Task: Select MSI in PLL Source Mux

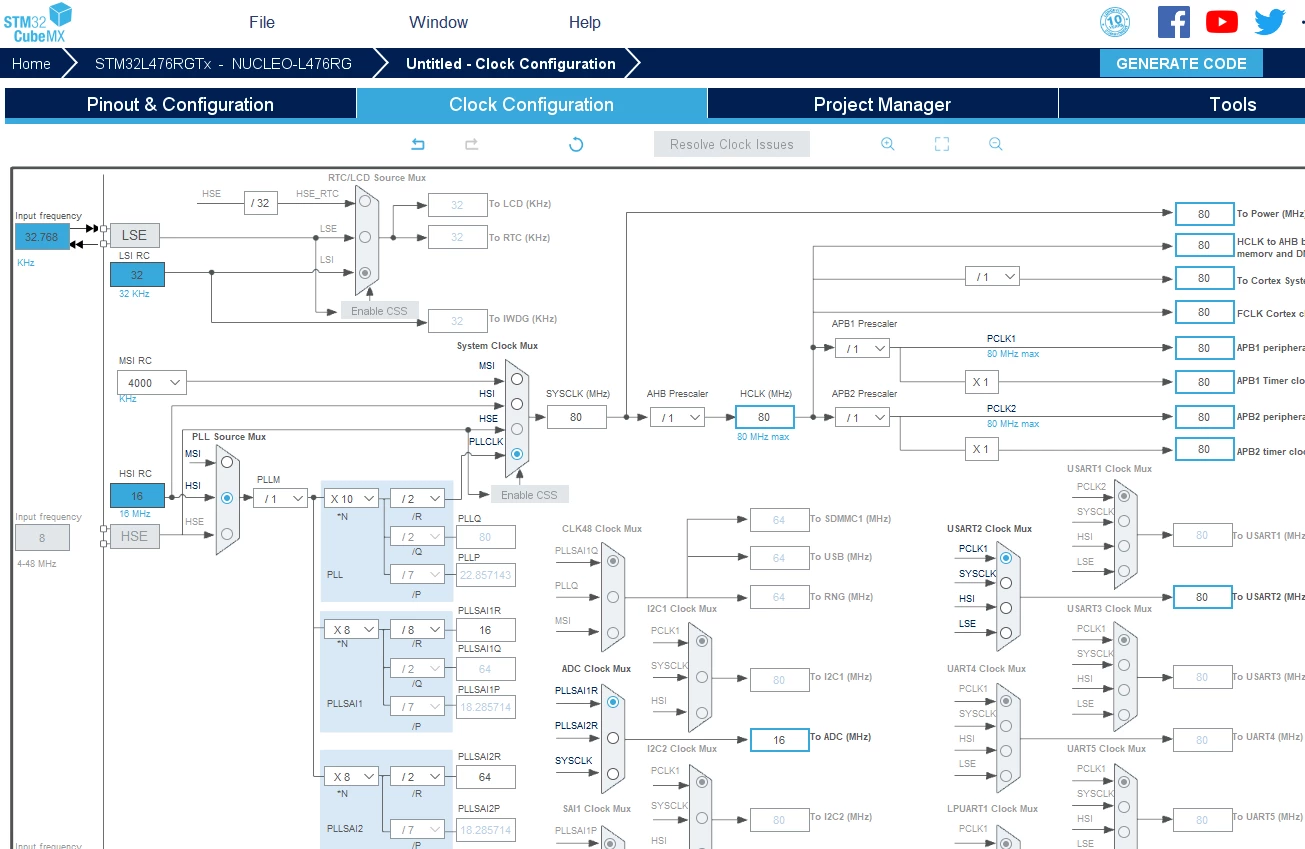Action: [227, 462]
